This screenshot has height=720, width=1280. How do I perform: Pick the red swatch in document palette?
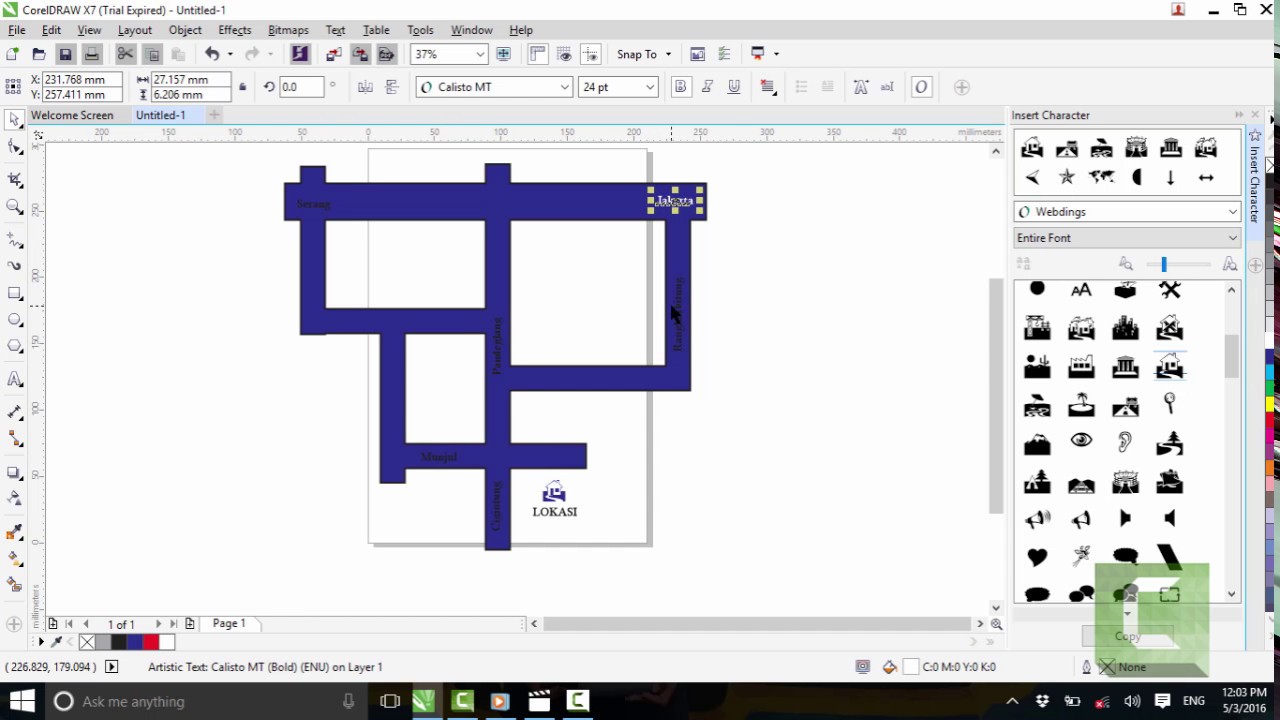[151, 642]
